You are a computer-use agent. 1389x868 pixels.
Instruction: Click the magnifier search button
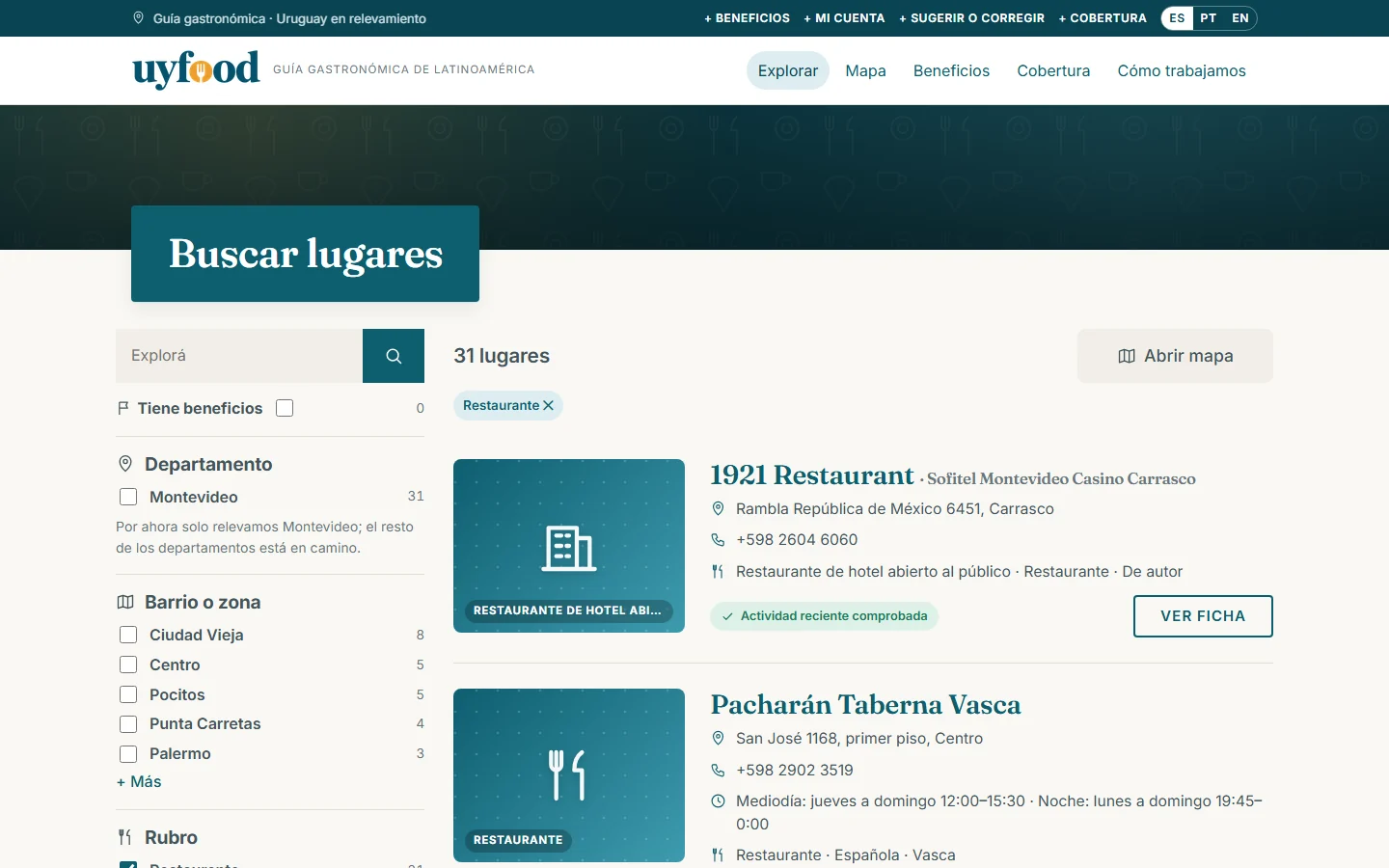pos(394,356)
